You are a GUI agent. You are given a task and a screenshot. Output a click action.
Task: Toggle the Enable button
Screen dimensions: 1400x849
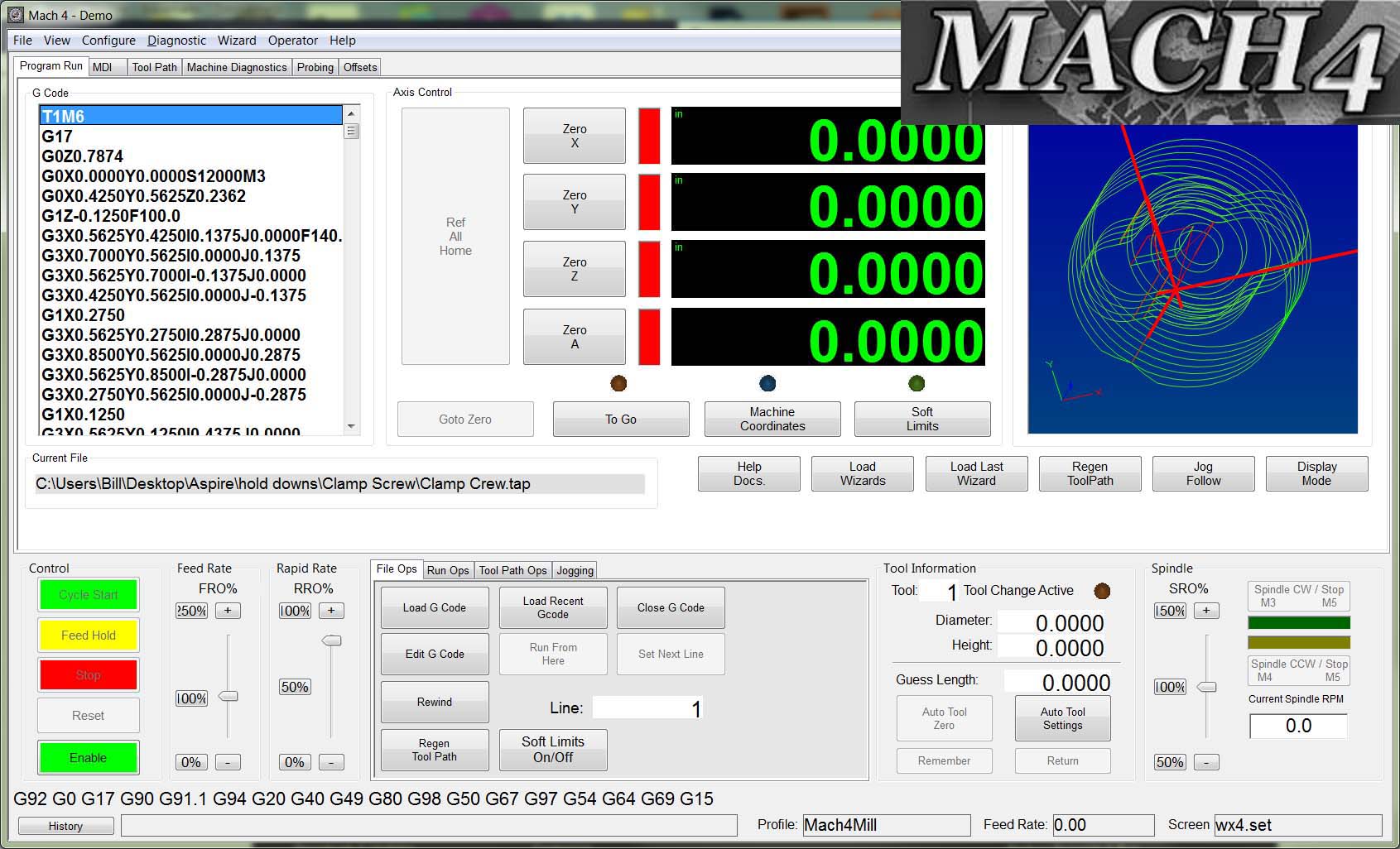coord(89,757)
